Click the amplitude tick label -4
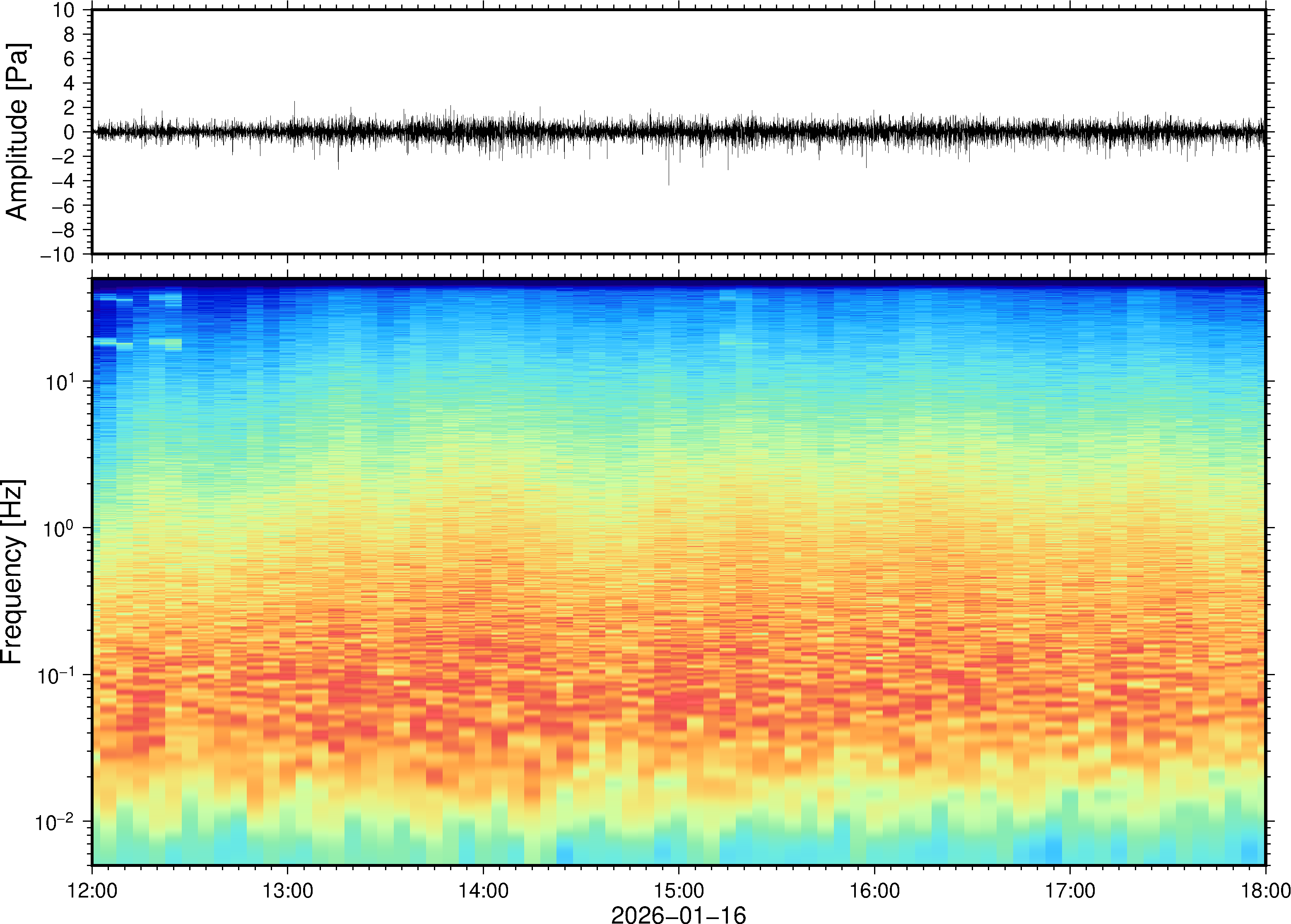 tap(63, 181)
